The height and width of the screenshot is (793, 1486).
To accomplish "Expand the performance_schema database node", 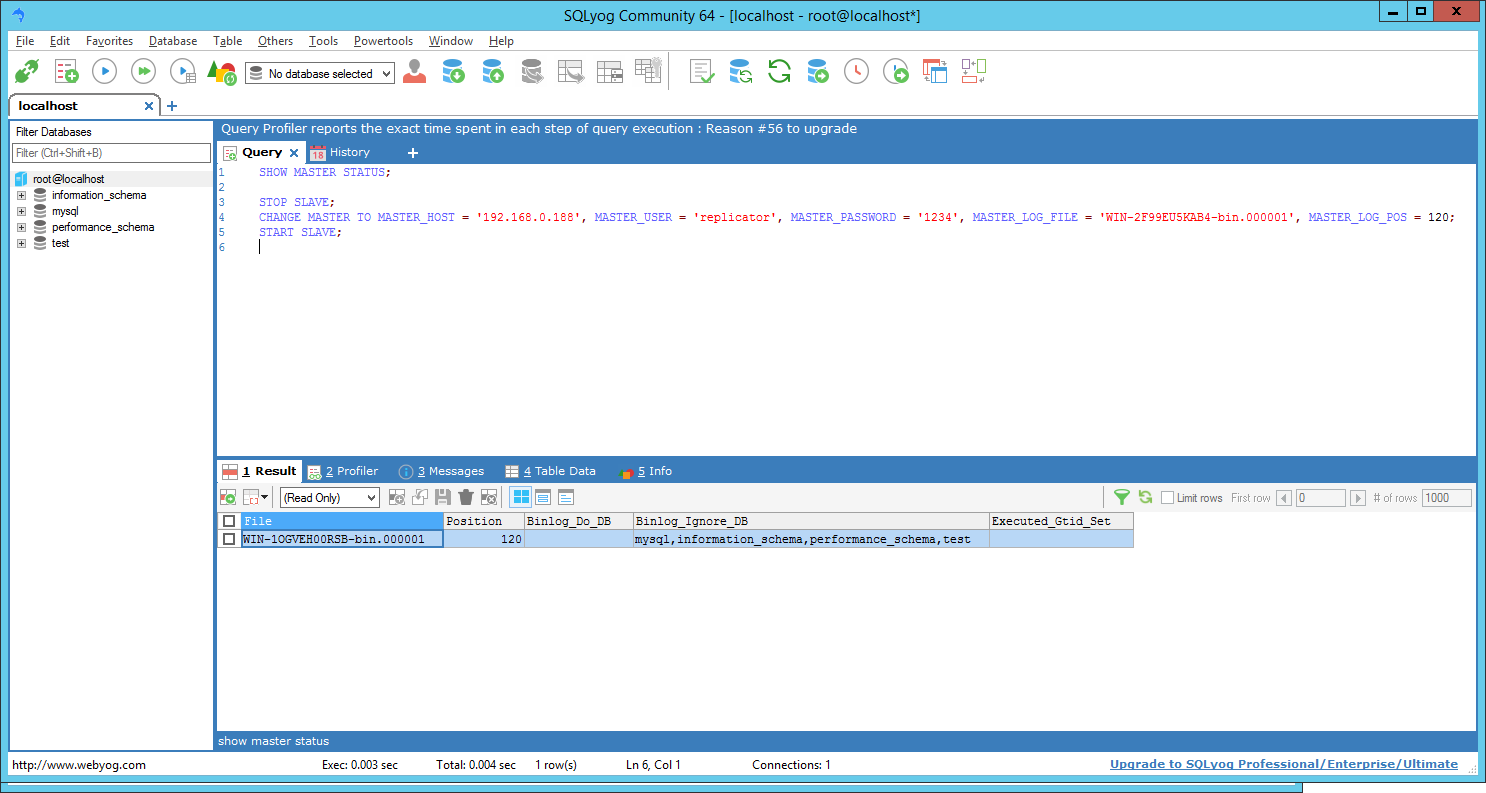I will coord(21,227).
